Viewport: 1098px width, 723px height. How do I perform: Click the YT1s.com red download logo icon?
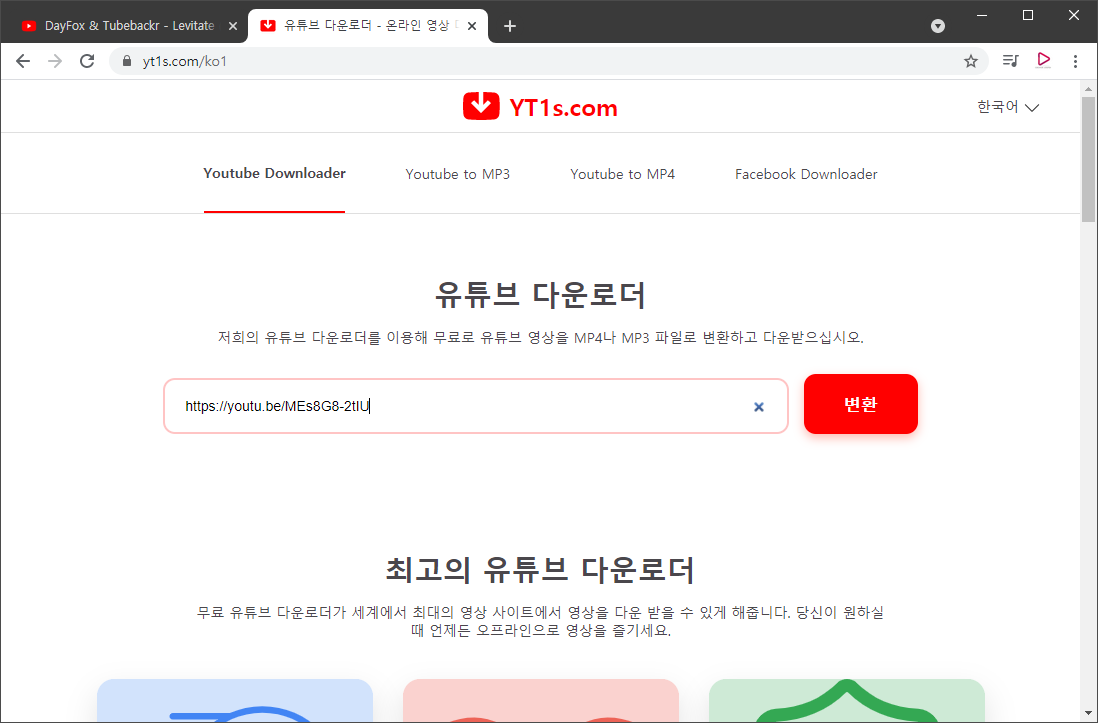(481, 106)
